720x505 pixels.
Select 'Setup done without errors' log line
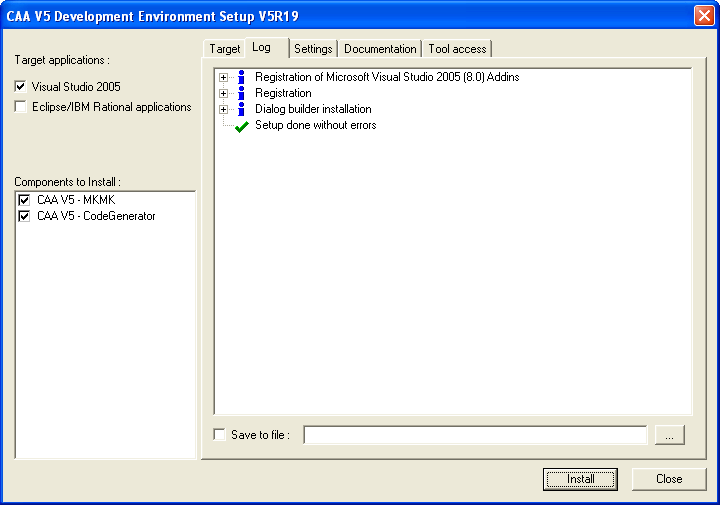(315, 125)
